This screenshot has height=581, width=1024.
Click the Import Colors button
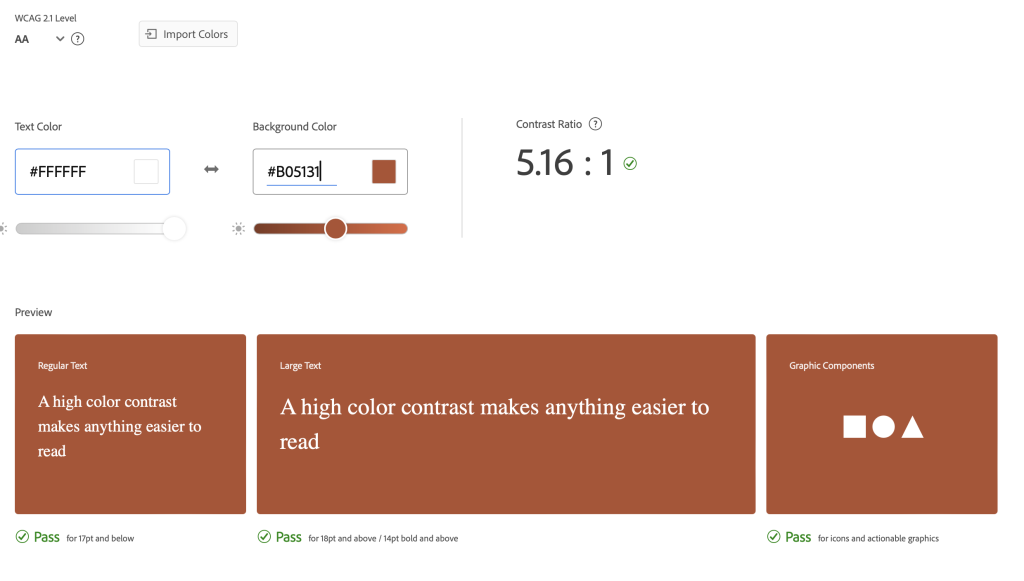tap(188, 34)
